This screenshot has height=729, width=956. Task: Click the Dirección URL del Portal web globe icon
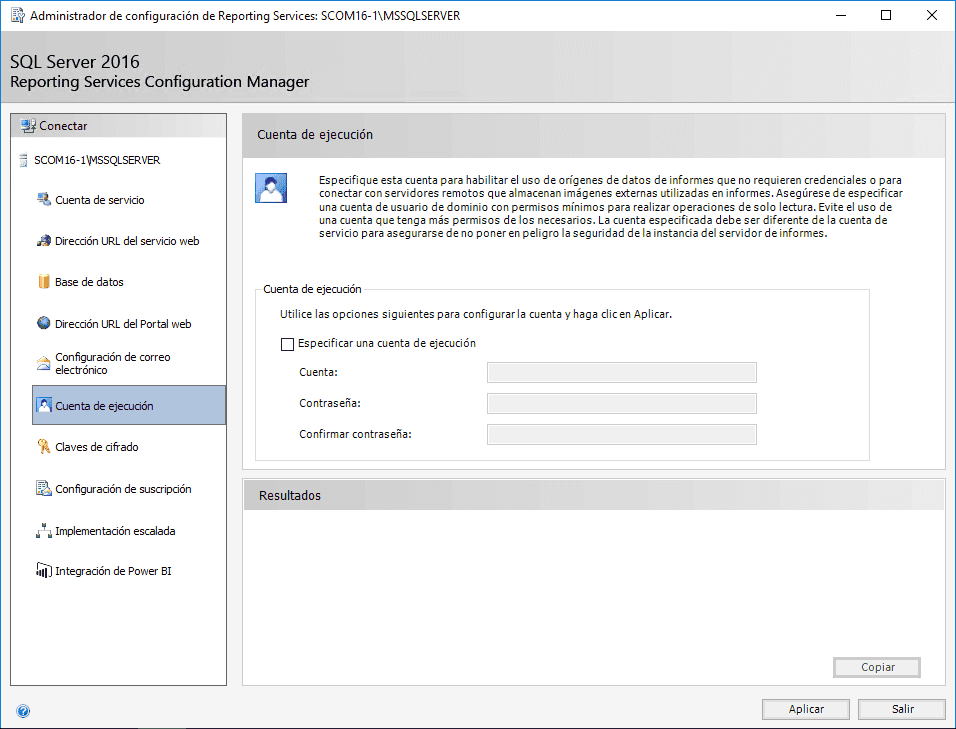(43, 323)
